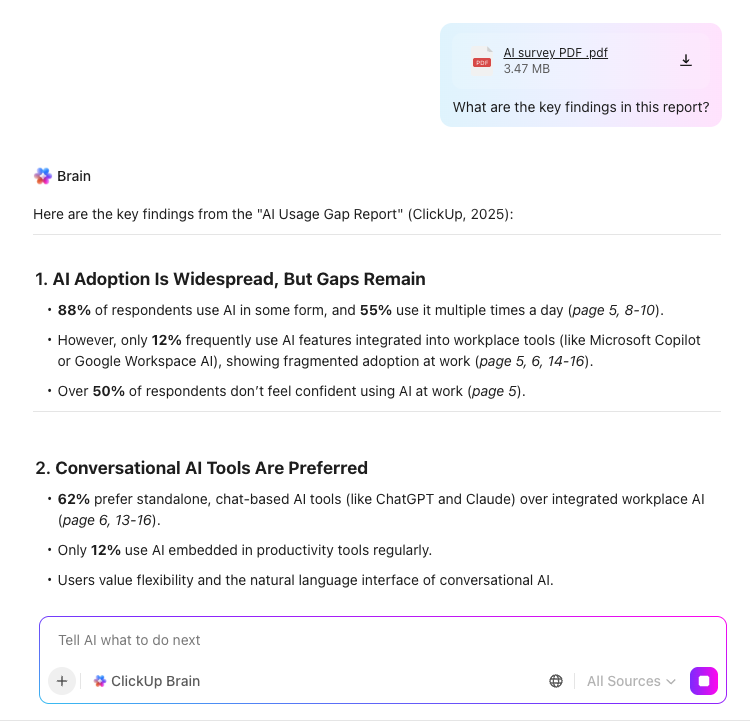
Task: Click the All Sources chevron arrow
Action: click(669, 681)
